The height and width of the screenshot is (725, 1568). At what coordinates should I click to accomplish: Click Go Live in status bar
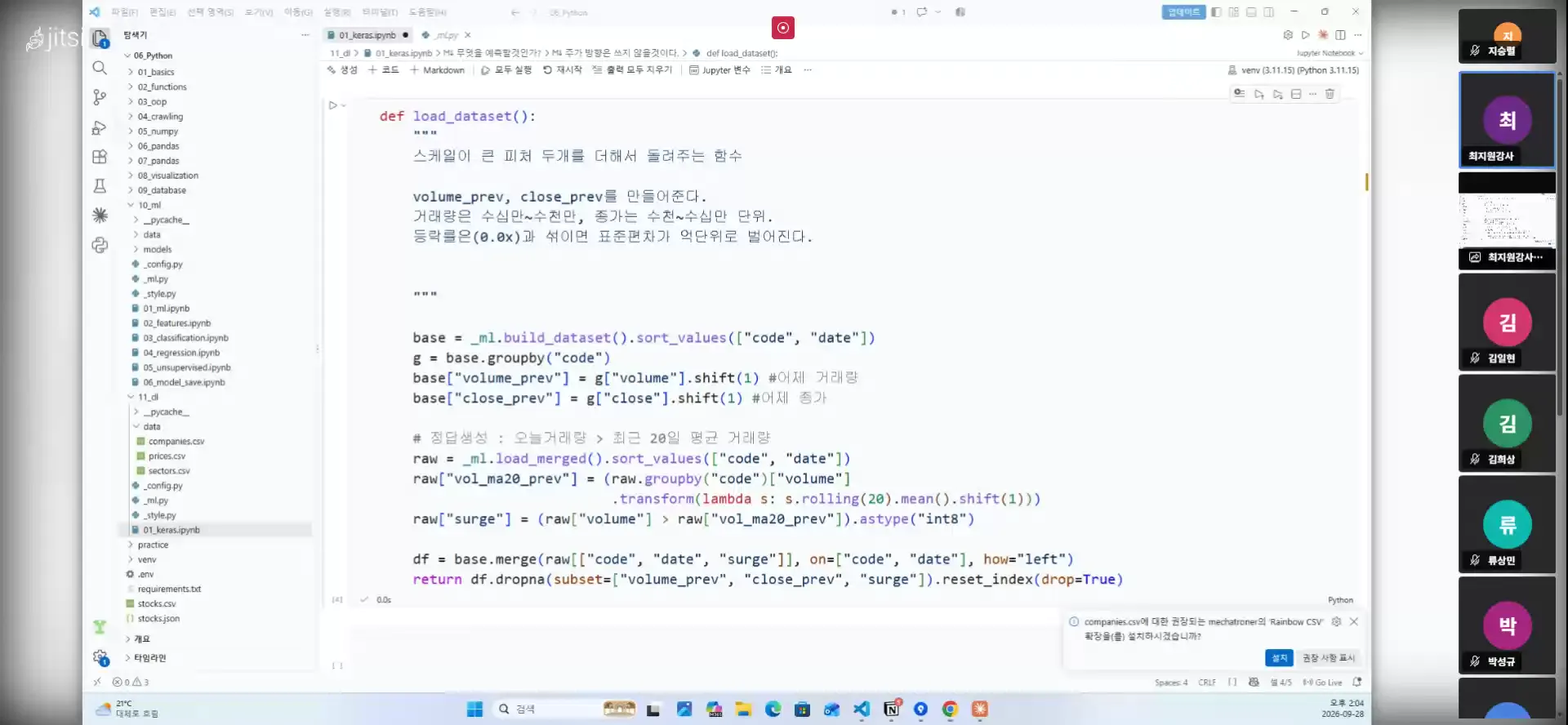[1323, 683]
